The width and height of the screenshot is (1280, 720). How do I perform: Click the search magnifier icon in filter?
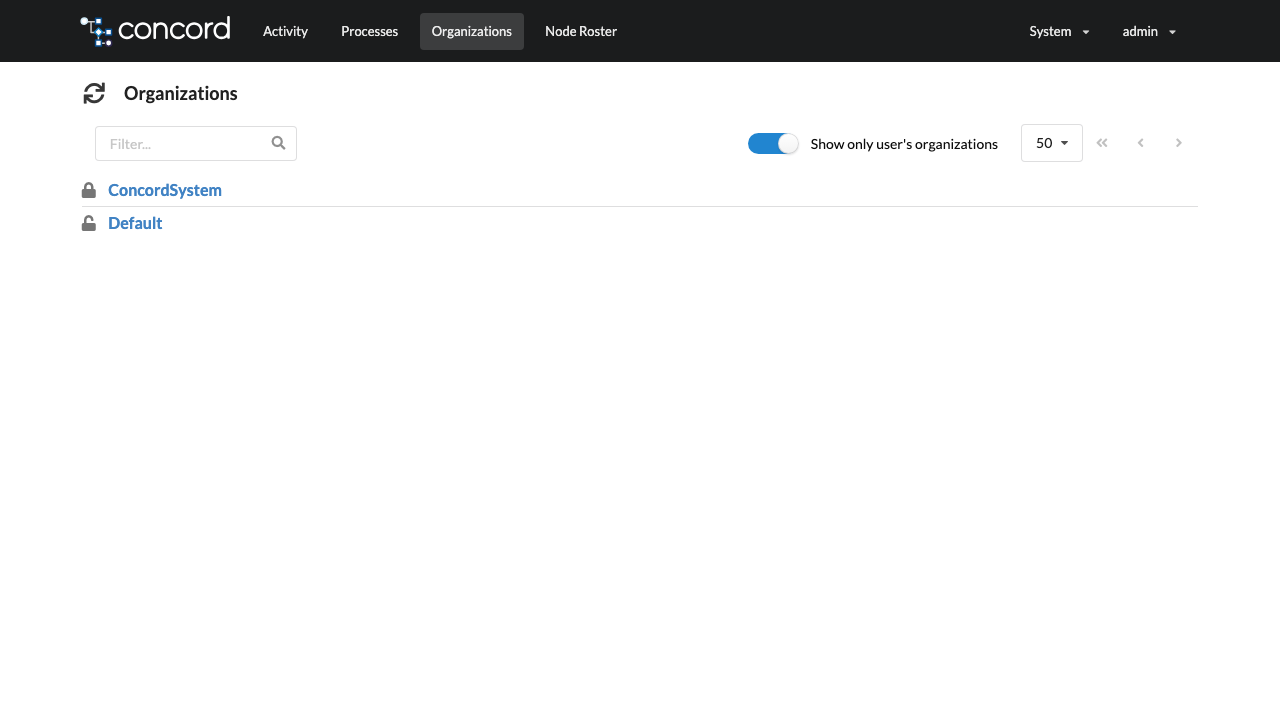click(x=278, y=143)
